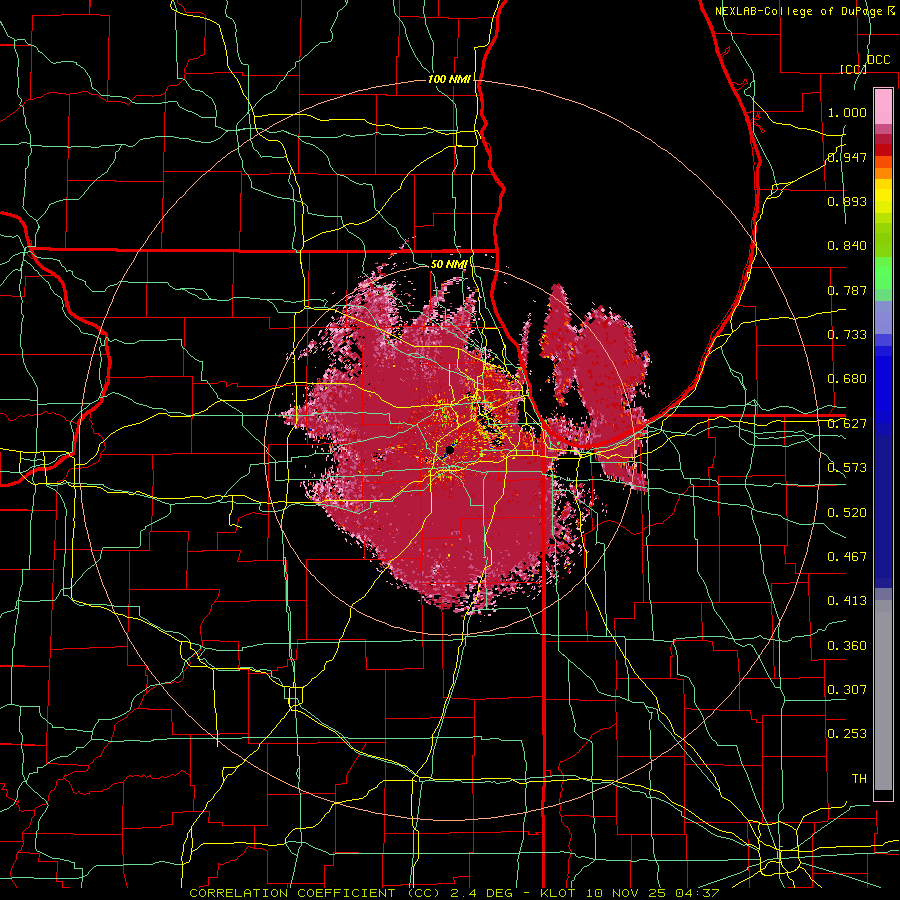Click the 10 NOV 25 date text
This screenshot has height=900, width=900.
[x=627, y=893]
